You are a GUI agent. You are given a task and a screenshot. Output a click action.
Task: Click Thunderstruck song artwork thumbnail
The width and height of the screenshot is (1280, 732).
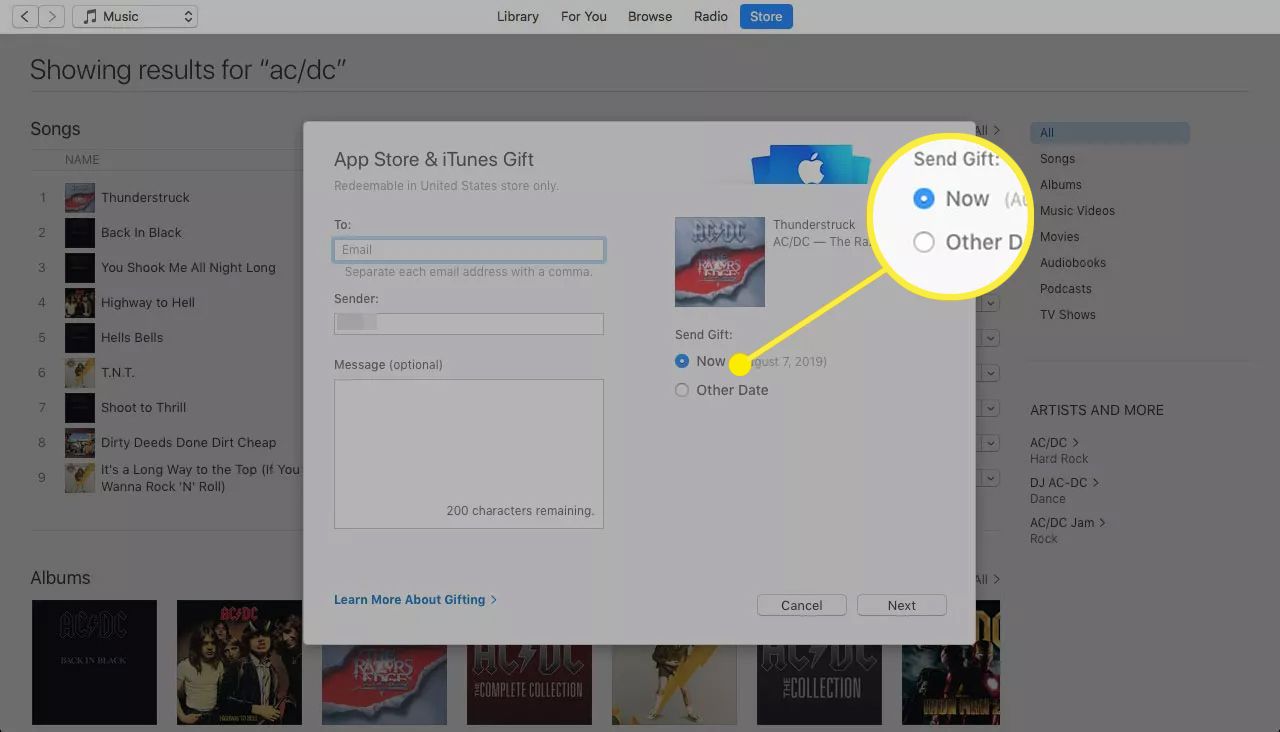click(80, 198)
